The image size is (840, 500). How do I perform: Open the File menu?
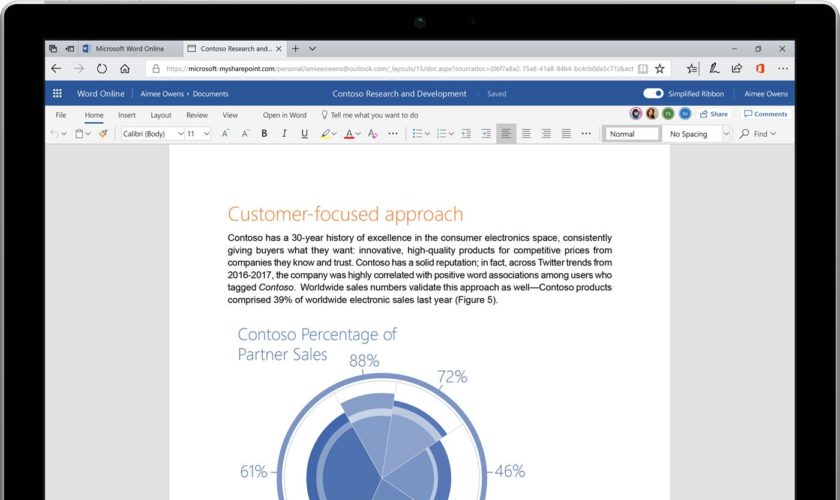pyautogui.click(x=61, y=115)
